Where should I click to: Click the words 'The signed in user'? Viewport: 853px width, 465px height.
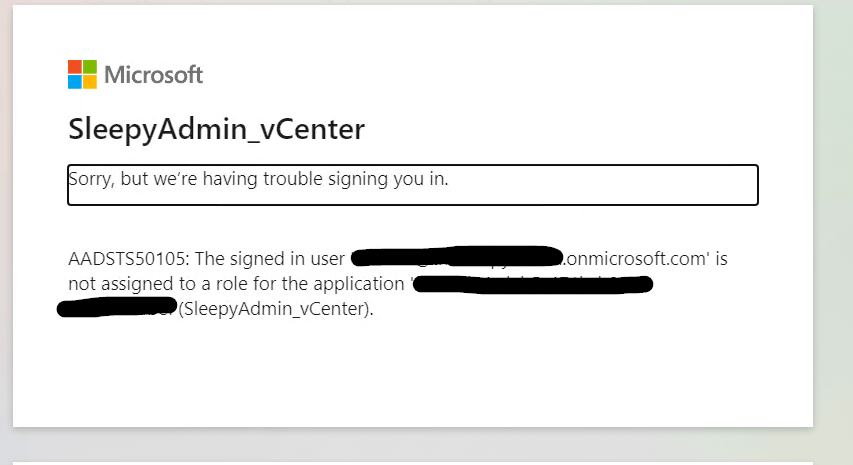[276, 260]
